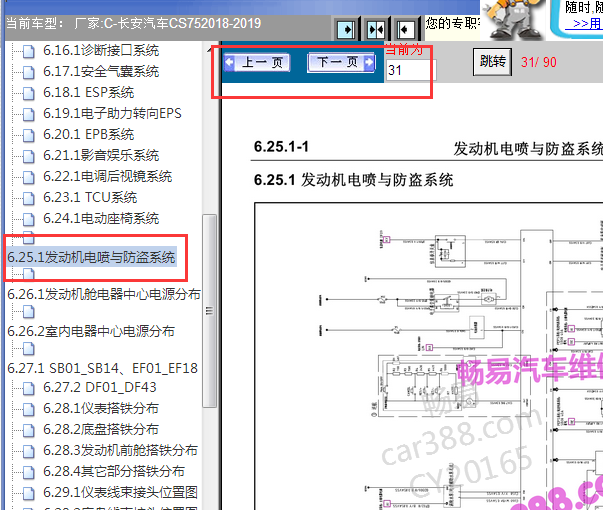Open 6.26.2室内电器中心电源分布 entry
The image size is (603, 510).
tap(91, 332)
